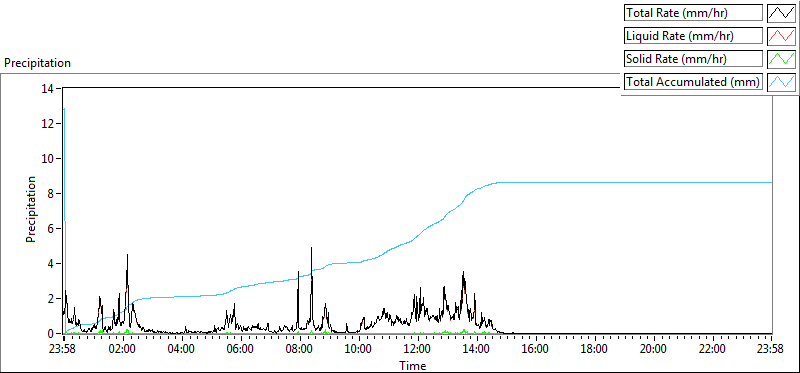Click the 04:00 time axis label

point(182,350)
